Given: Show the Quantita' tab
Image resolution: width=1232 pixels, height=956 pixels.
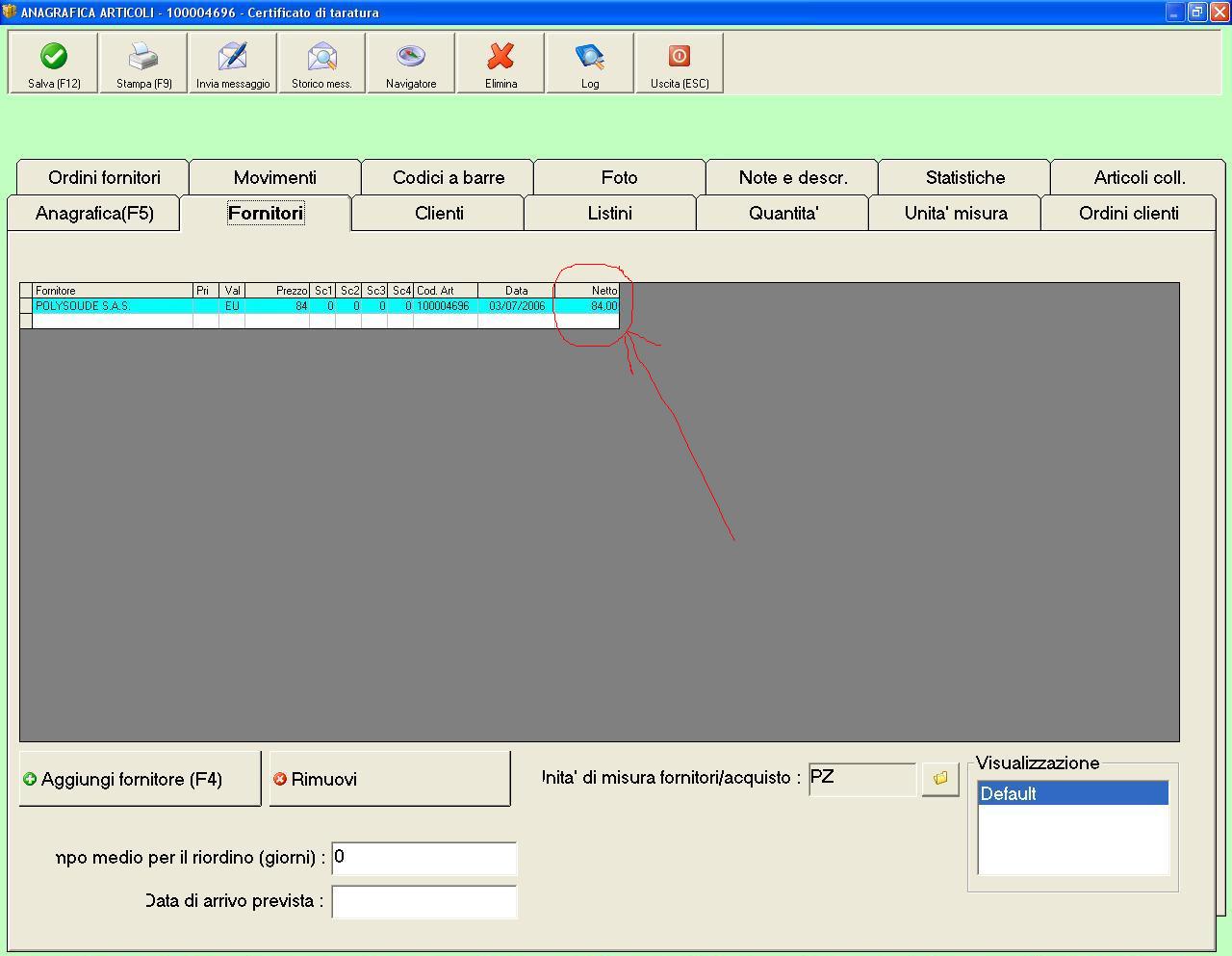Looking at the screenshot, I should [783, 213].
